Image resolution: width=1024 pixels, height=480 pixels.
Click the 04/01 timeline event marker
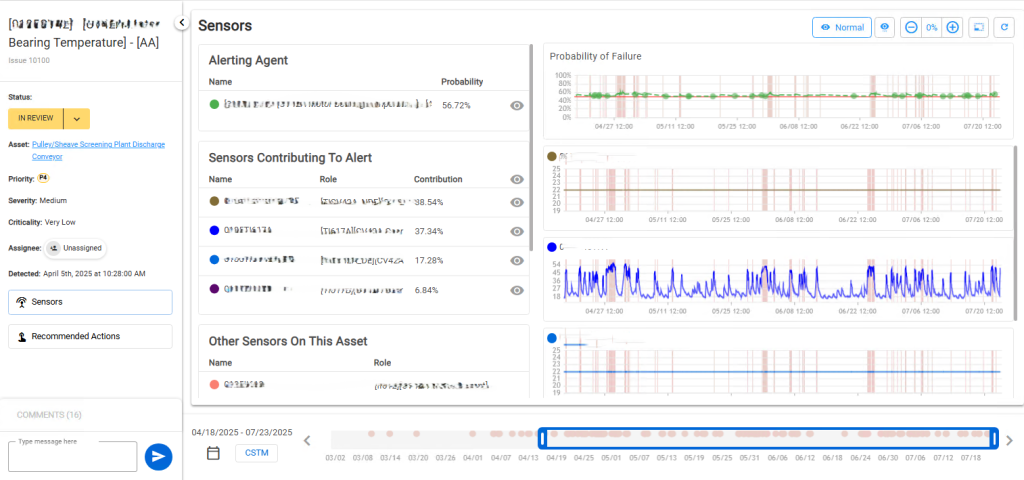[473, 433]
